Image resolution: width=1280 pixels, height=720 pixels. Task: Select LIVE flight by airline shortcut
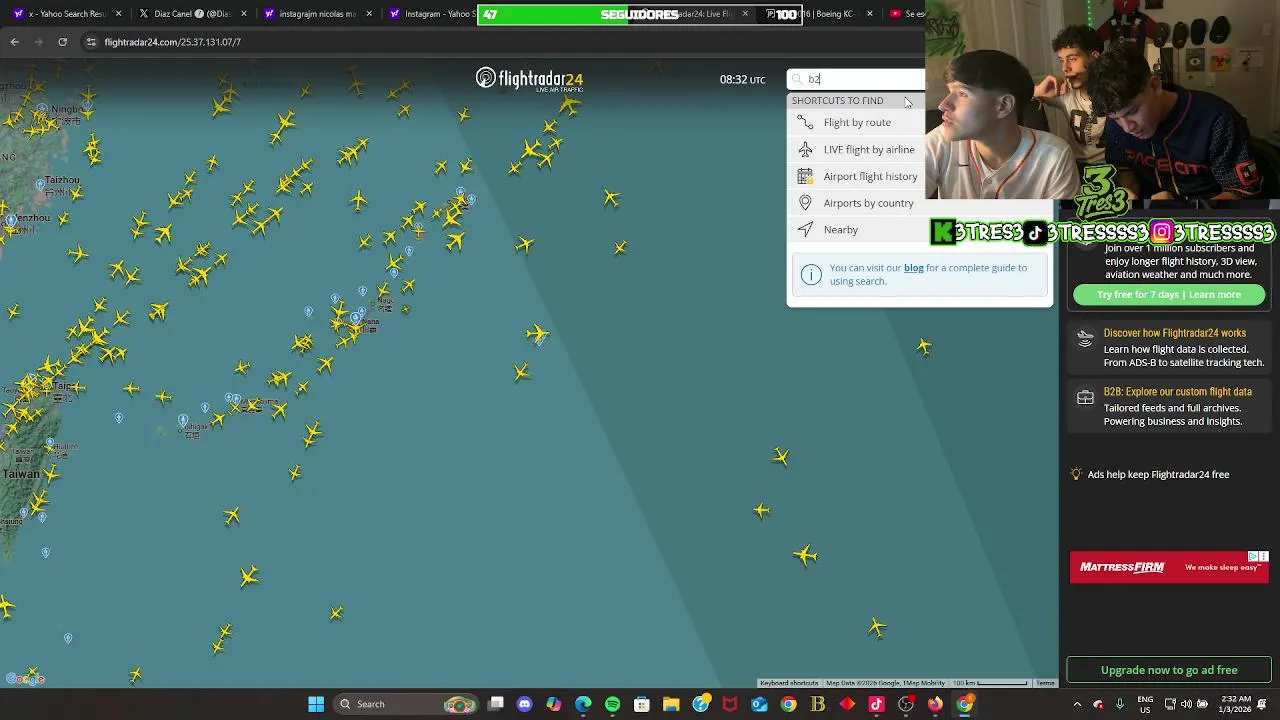(x=857, y=149)
